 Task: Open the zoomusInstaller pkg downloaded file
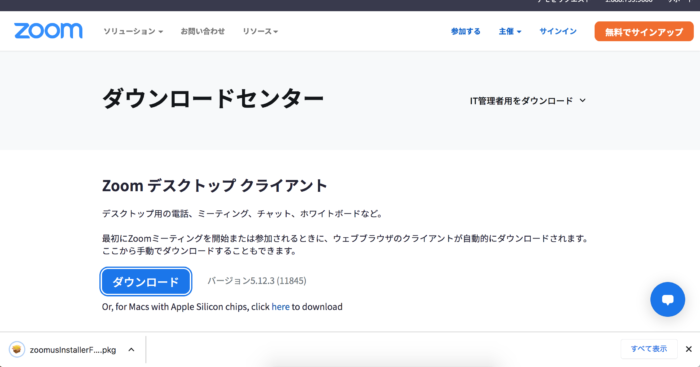pos(73,350)
